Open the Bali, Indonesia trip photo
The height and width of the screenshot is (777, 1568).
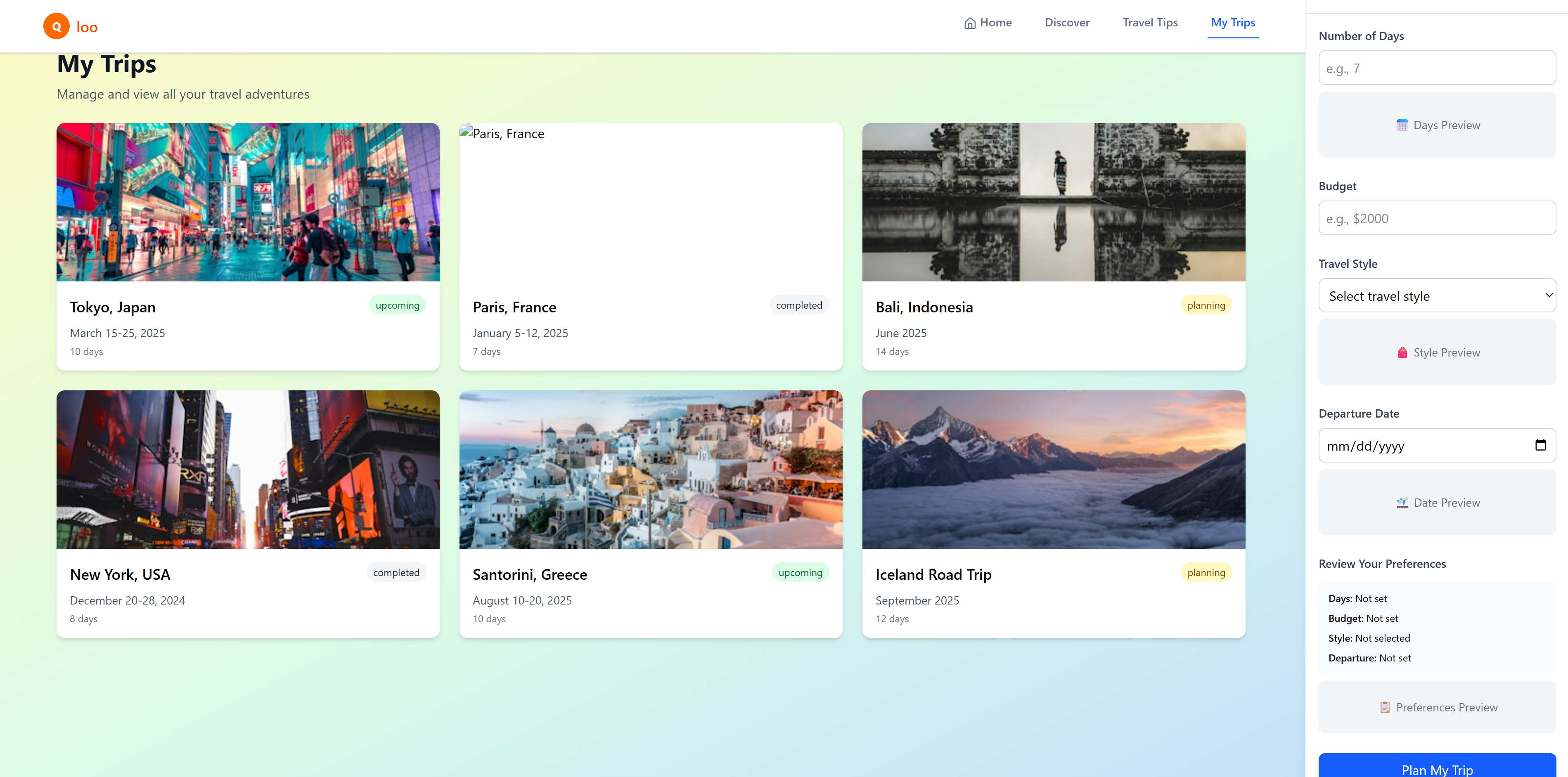[x=1053, y=202]
